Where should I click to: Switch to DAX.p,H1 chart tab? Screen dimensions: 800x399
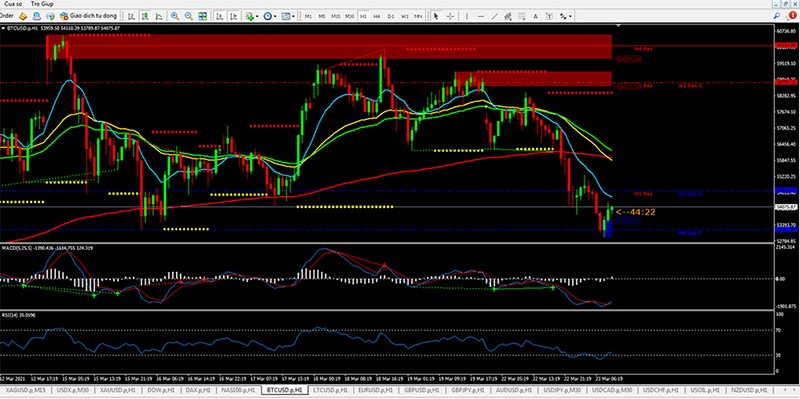point(198,390)
